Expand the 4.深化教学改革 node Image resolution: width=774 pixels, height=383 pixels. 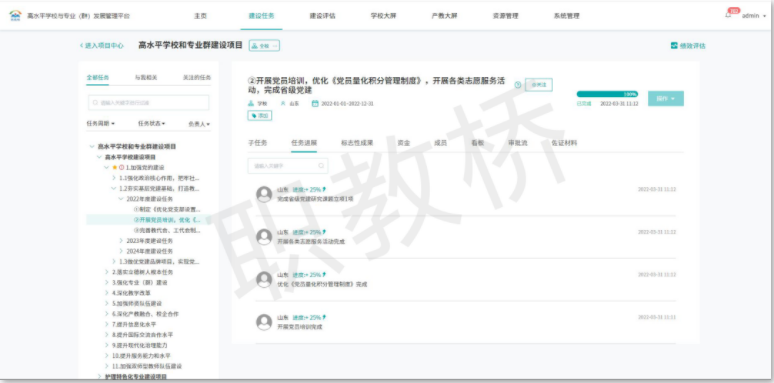(107, 293)
